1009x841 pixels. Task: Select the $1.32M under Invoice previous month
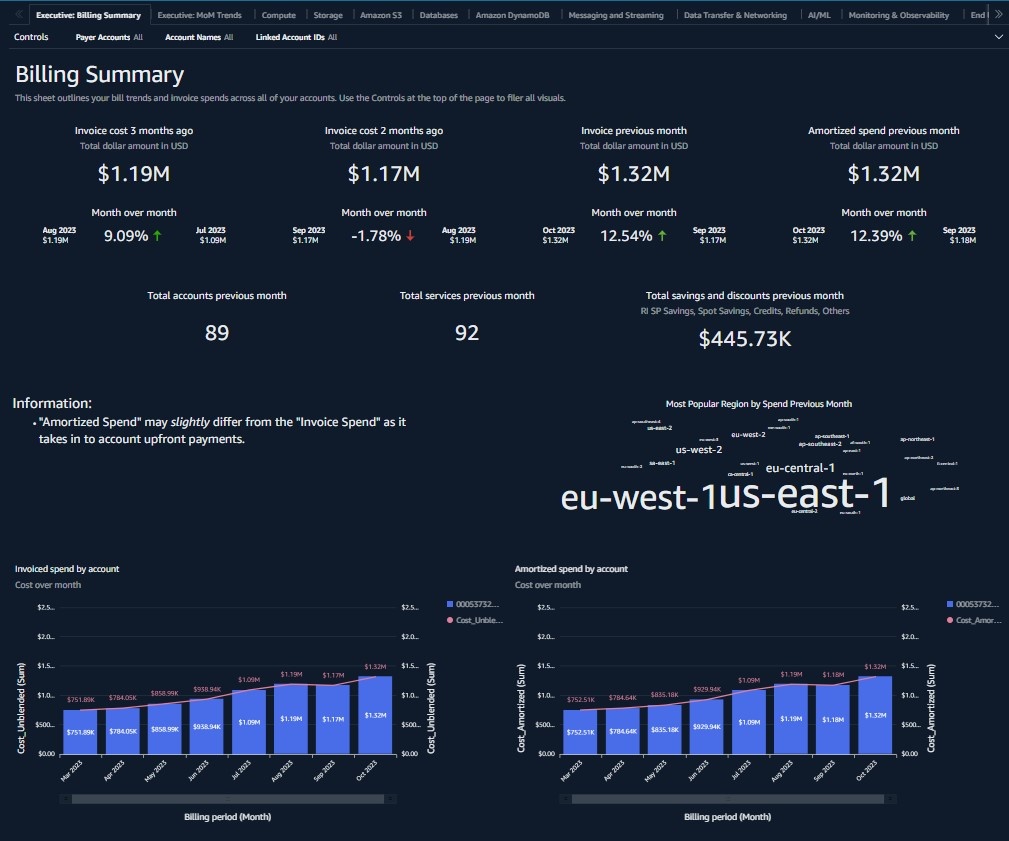[634, 174]
